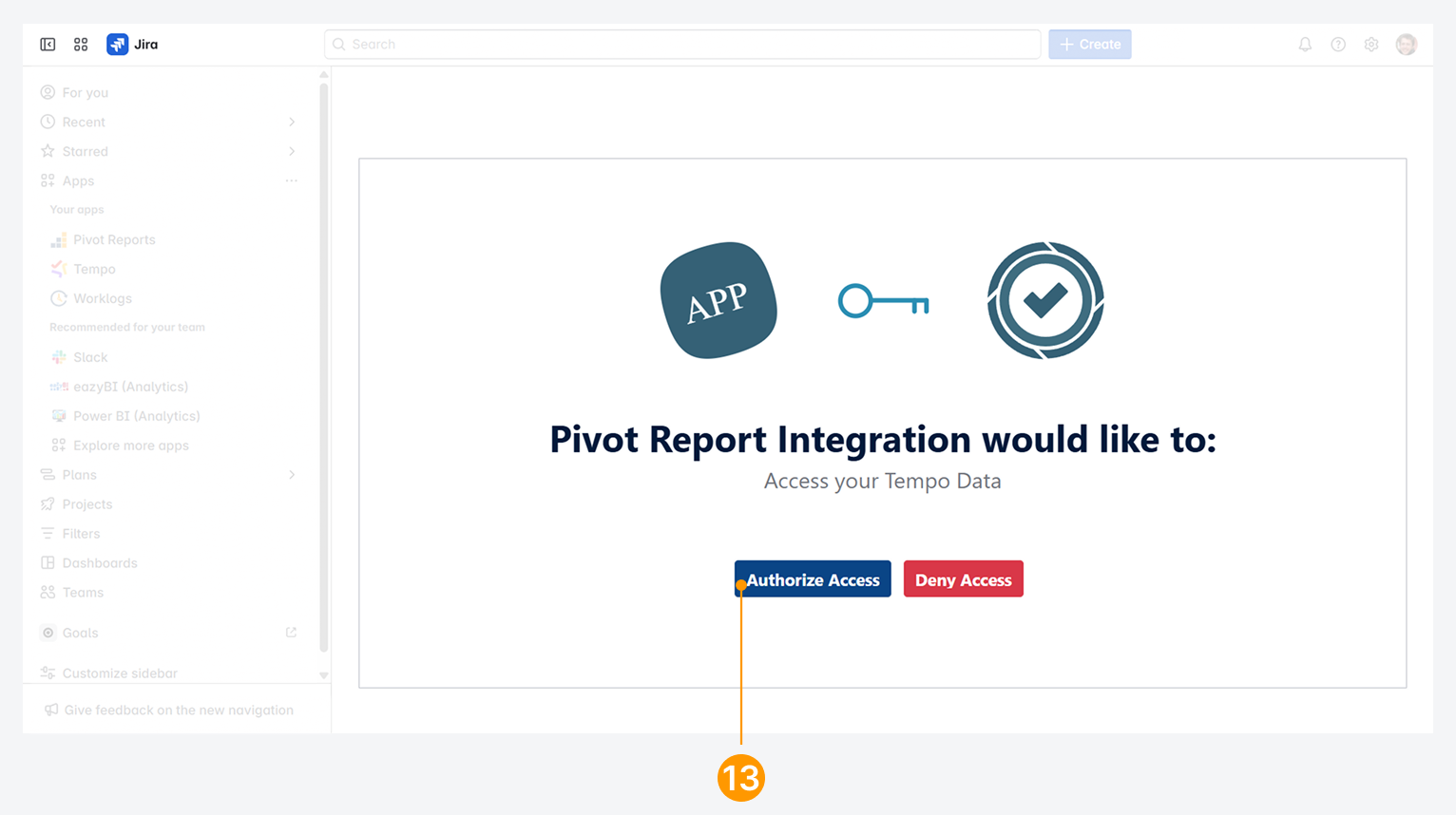
Task: Open the user profile avatar
Action: (1407, 45)
